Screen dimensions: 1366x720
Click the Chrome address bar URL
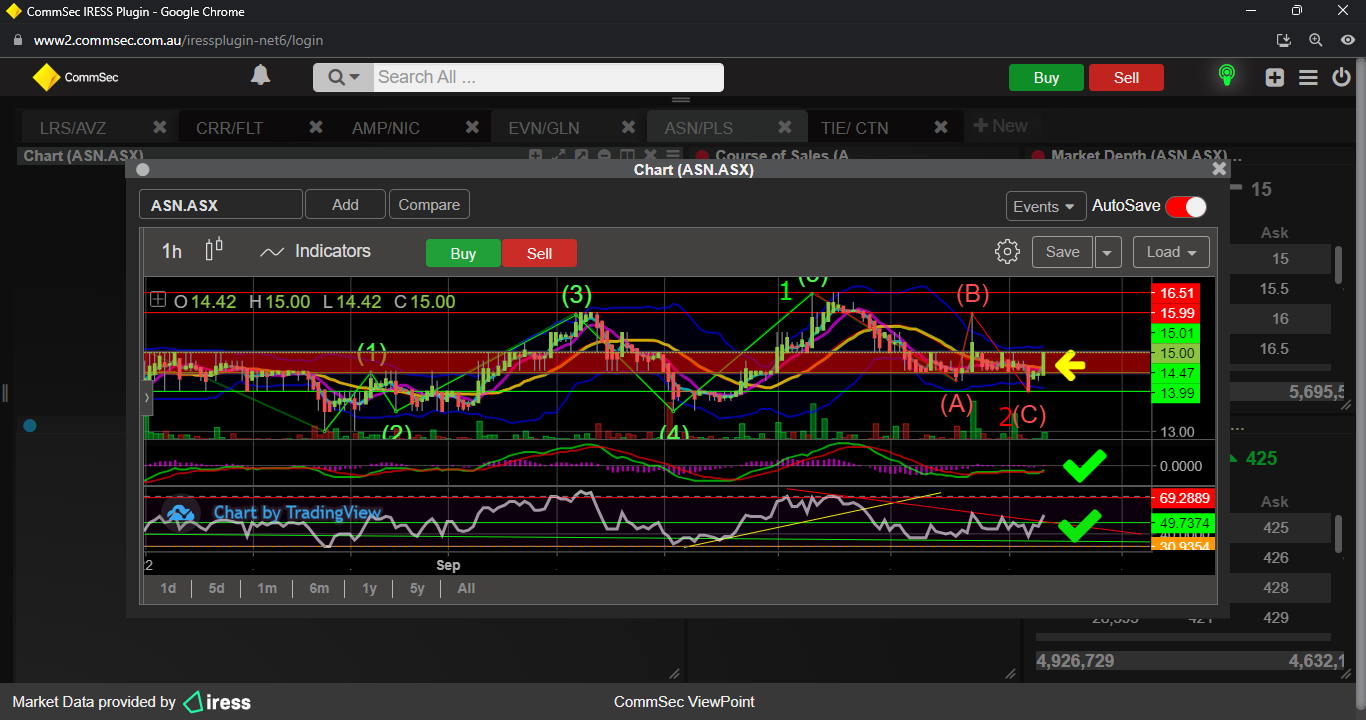pyautogui.click(x=178, y=41)
